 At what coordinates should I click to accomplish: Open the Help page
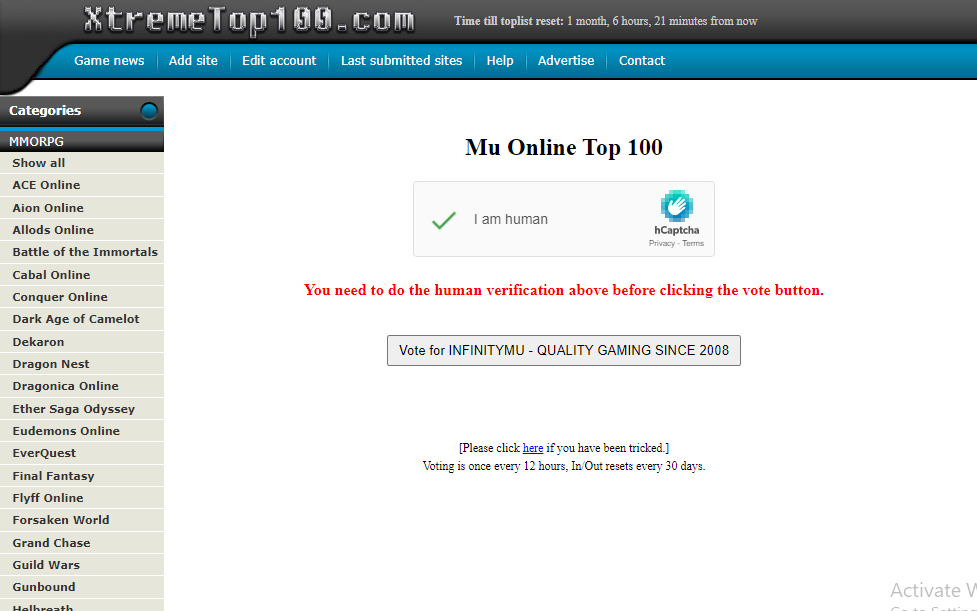500,60
